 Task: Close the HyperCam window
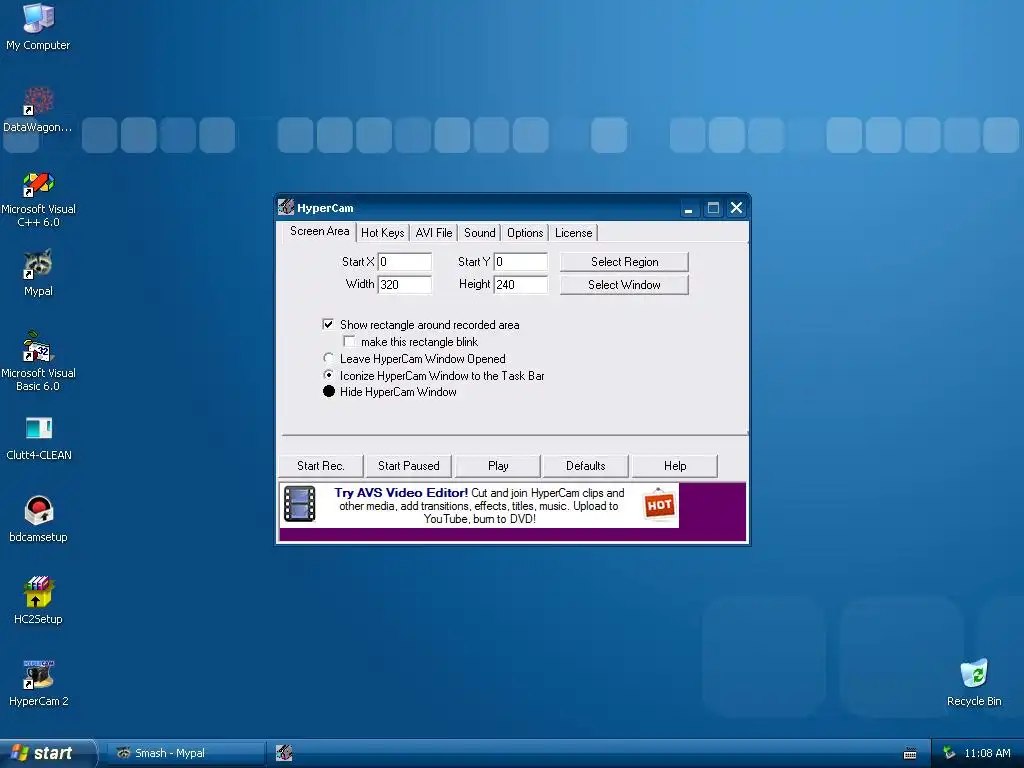(x=737, y=208)
